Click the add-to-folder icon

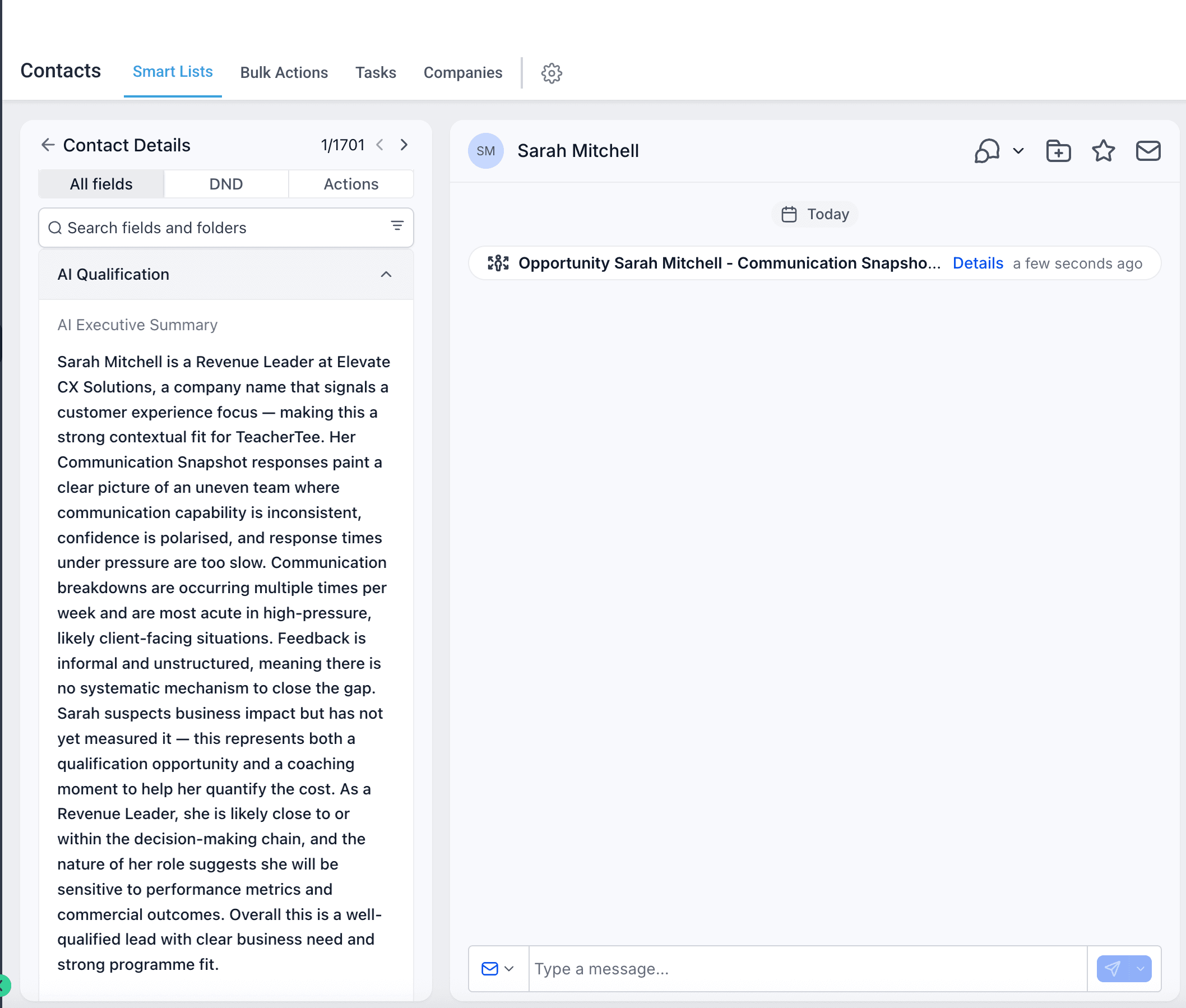pyautogui.click(x=1058, y=151)
